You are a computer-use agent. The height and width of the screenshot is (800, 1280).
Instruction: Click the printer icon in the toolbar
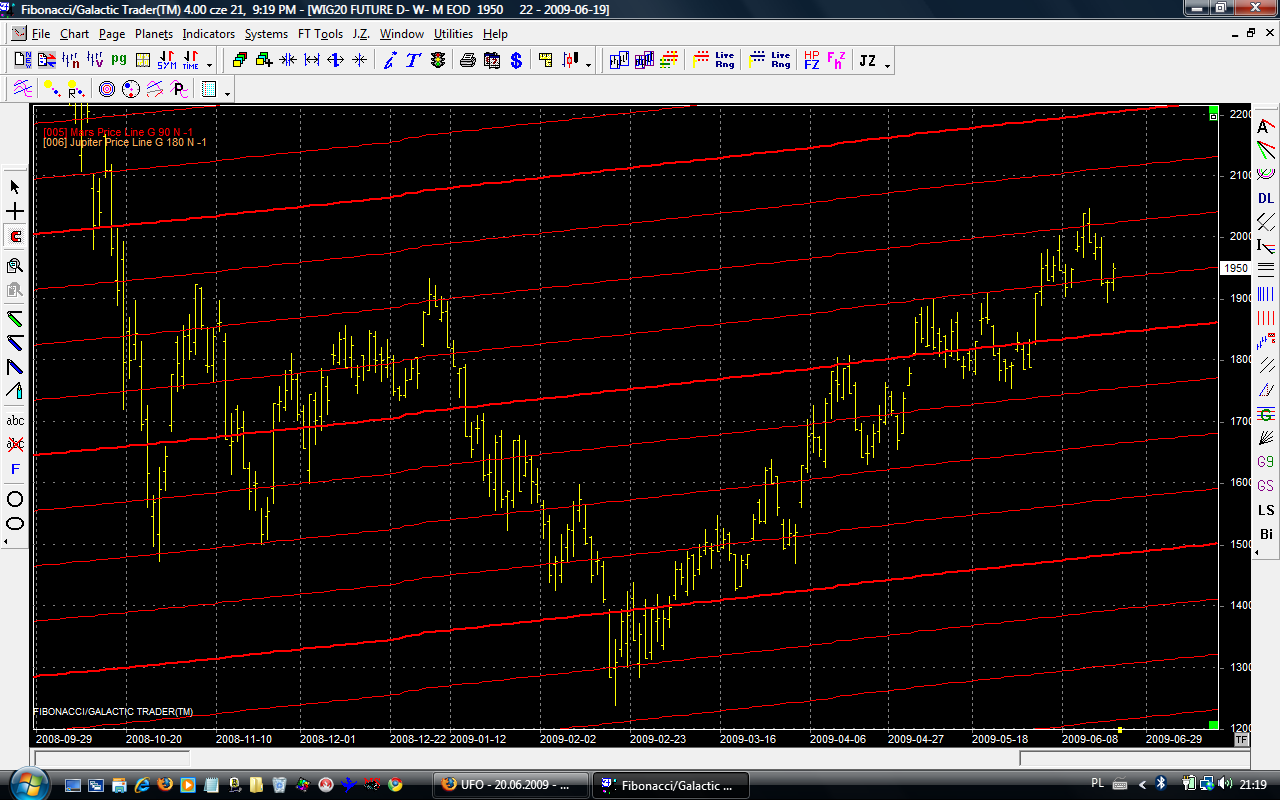467,61
